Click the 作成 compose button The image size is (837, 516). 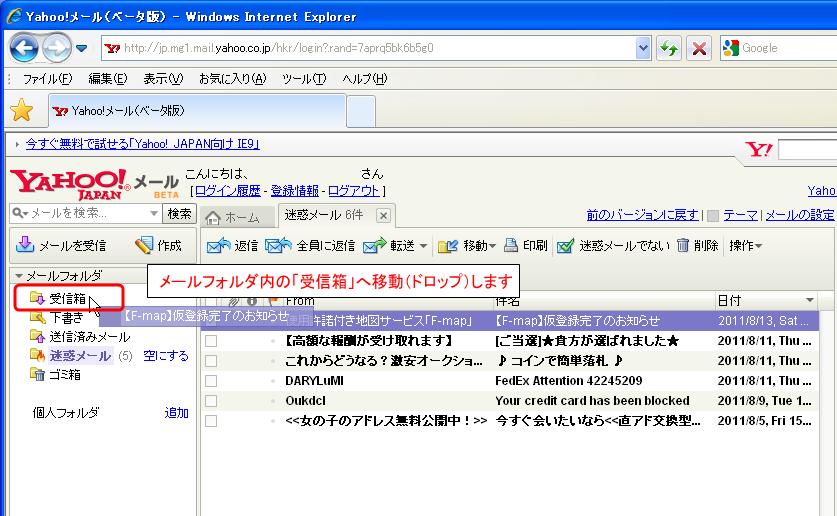pos(158,245)
